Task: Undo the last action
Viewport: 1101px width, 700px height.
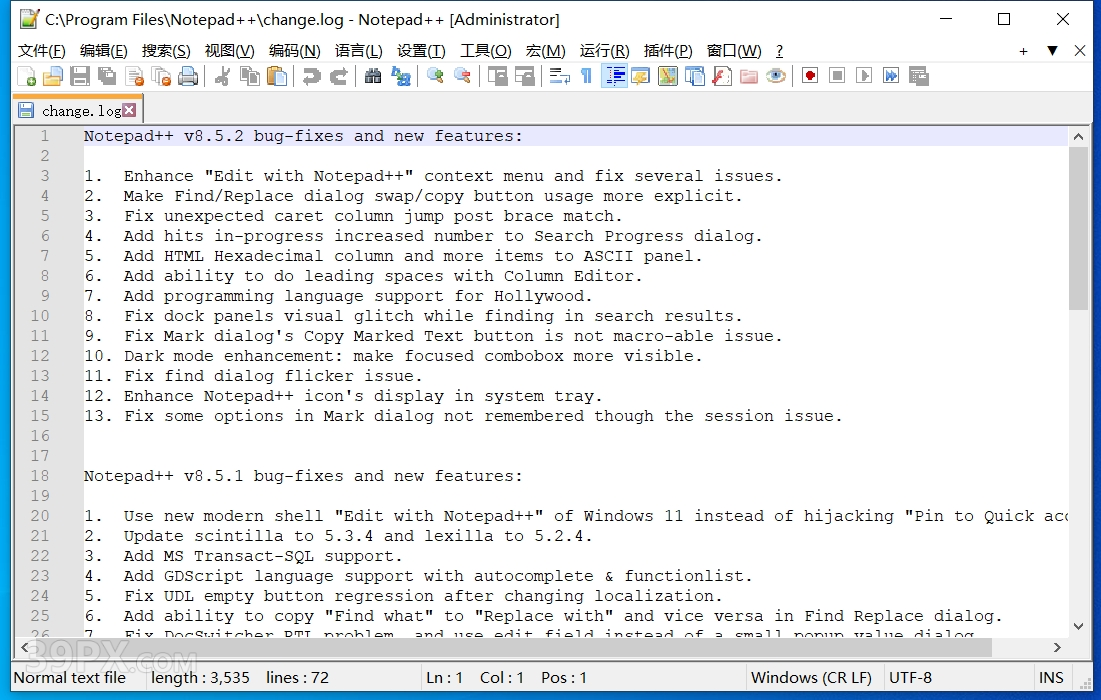Action: [312, 76]
